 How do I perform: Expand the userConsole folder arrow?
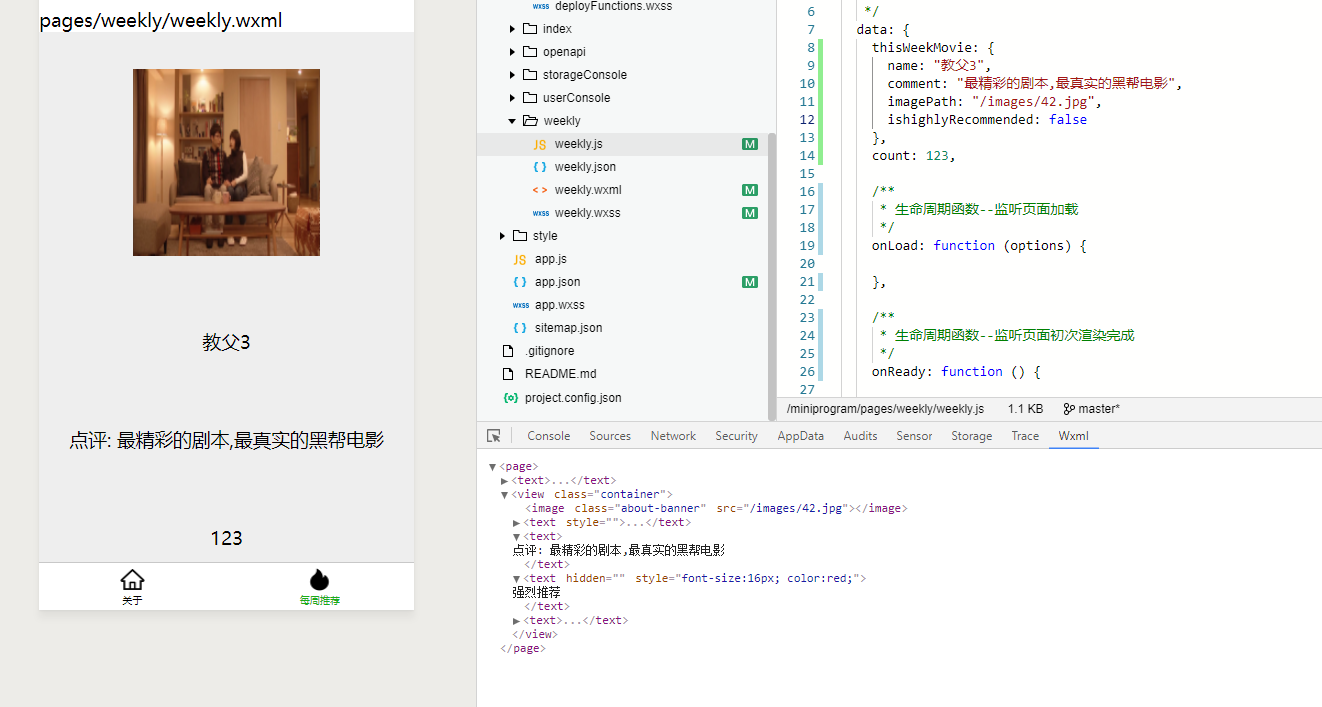tap(513, 98)
